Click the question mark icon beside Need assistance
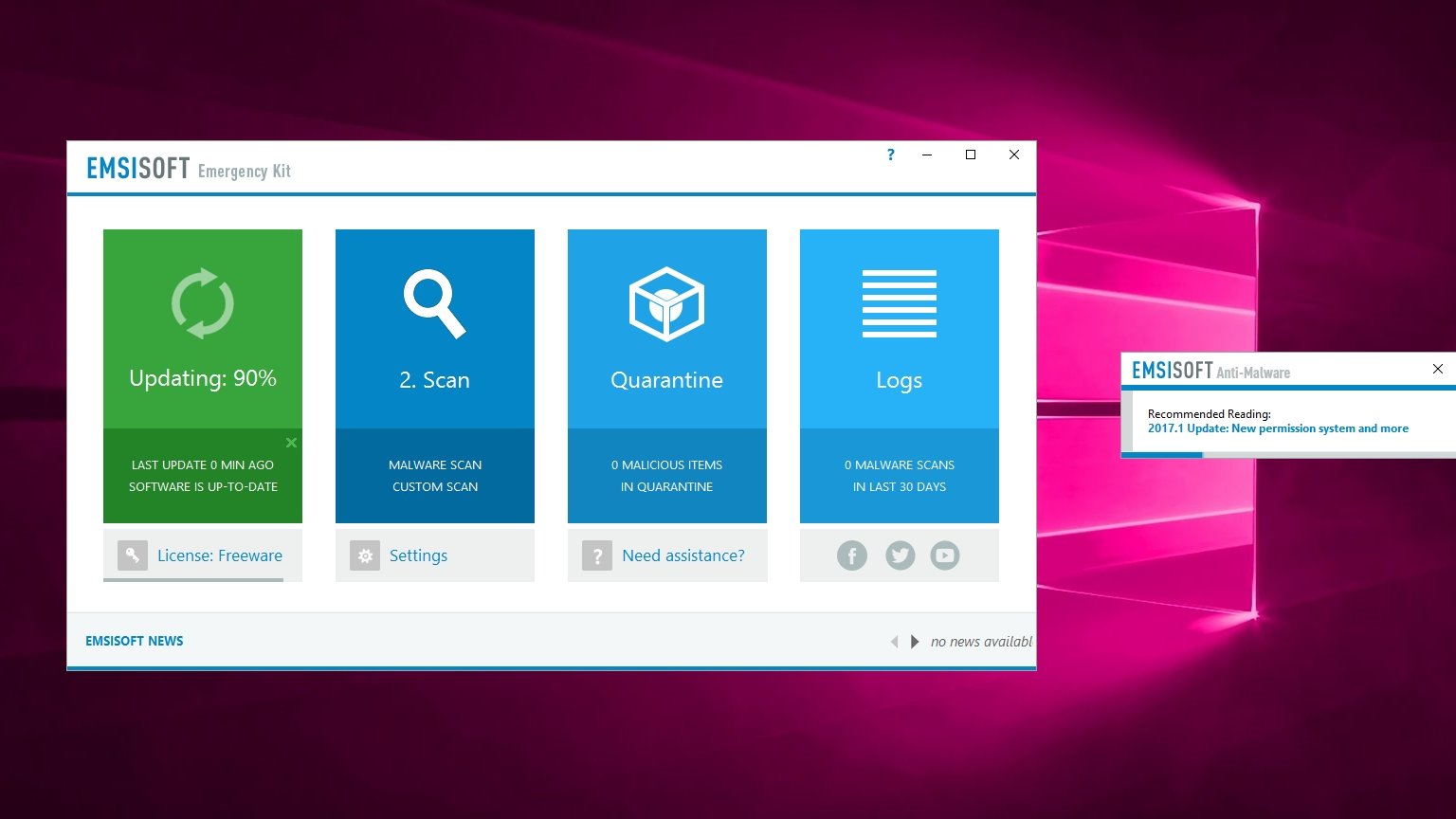1456x819 pixels. tap(597, 555)
